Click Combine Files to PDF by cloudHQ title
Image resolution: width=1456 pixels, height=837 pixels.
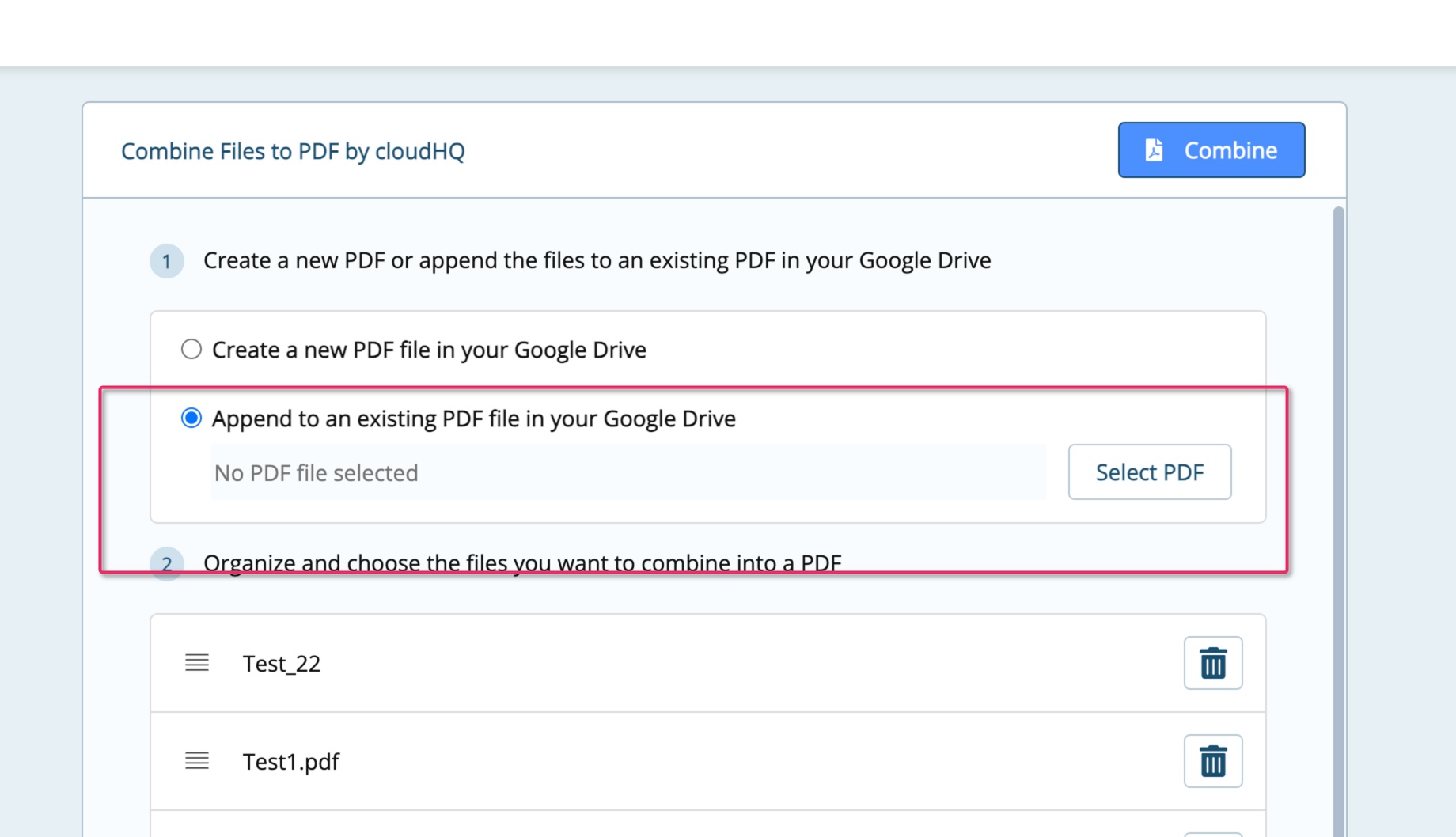pyautogui.click(x=293, y=151)
